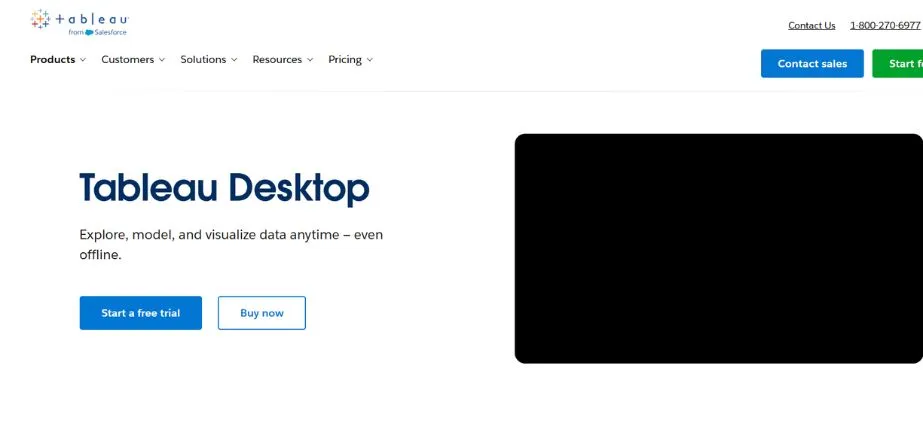Open the Products menu

(58, 59)
